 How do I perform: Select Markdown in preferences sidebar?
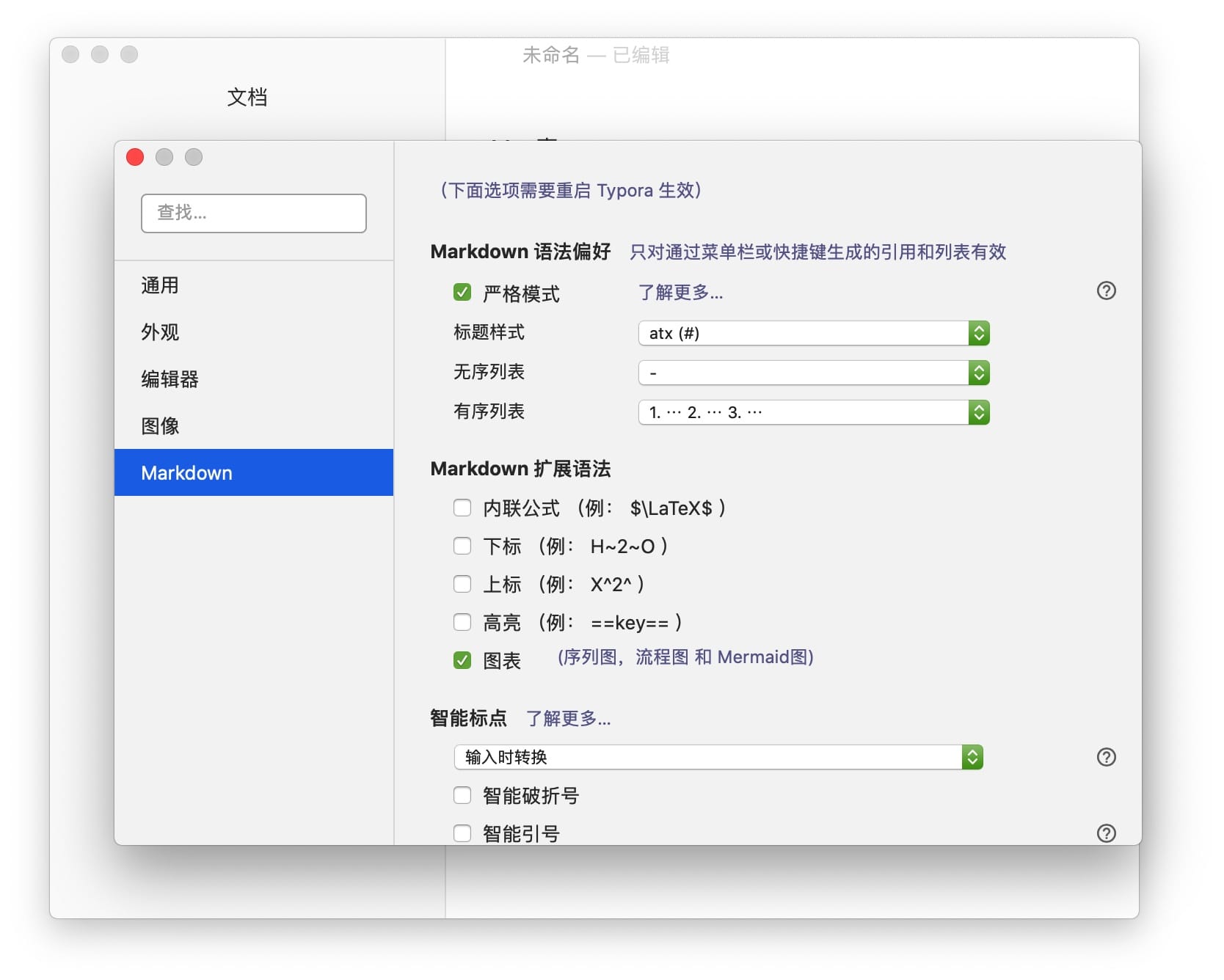(254, 472)
